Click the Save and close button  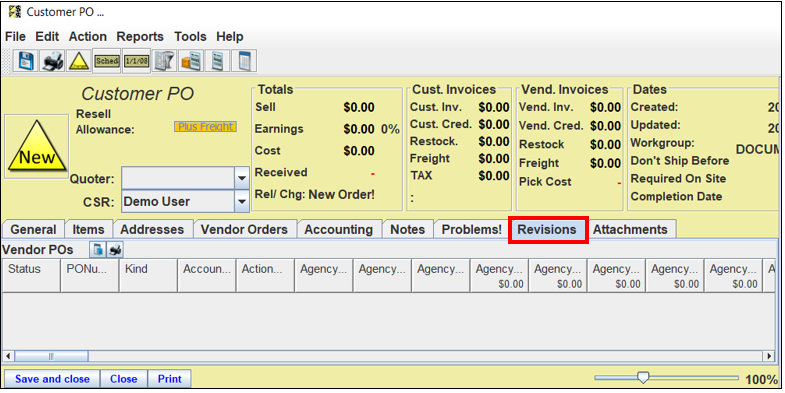52,379
